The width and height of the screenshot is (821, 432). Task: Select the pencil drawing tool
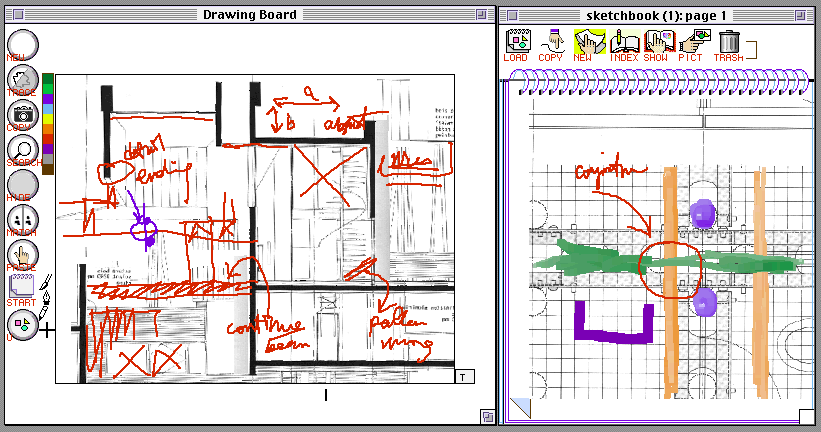[x=45, y=313]
